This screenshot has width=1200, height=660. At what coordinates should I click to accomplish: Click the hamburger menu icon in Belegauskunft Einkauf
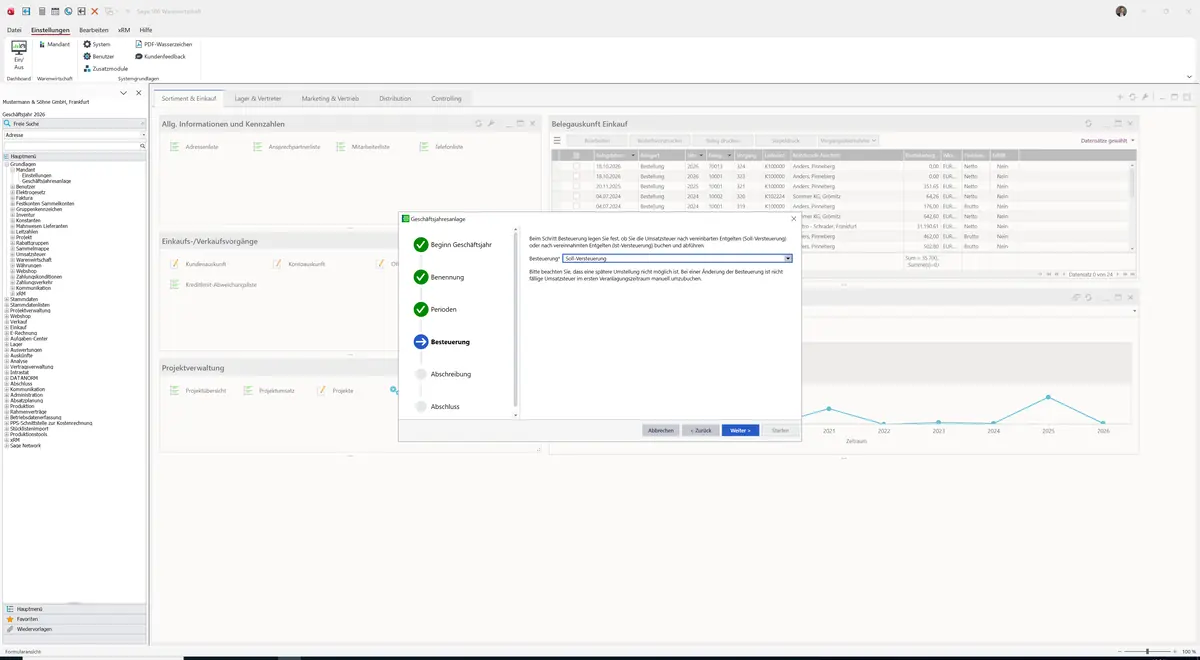(557, 141)
